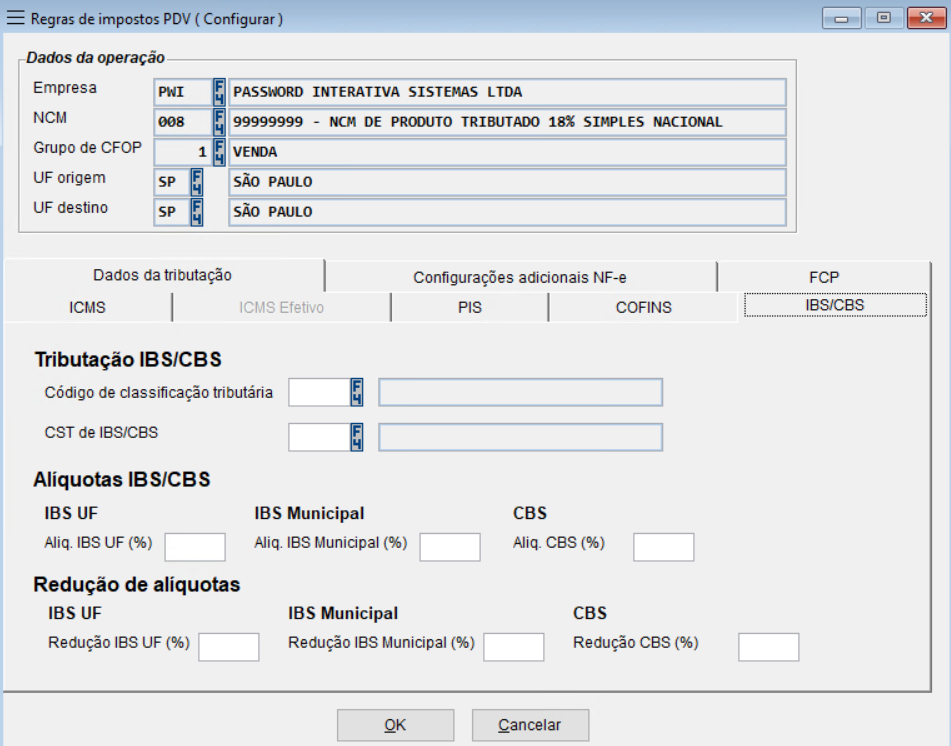Open F4 lookup for UF destino
Screen dimensions: 951x746
[x=197, y=212]
